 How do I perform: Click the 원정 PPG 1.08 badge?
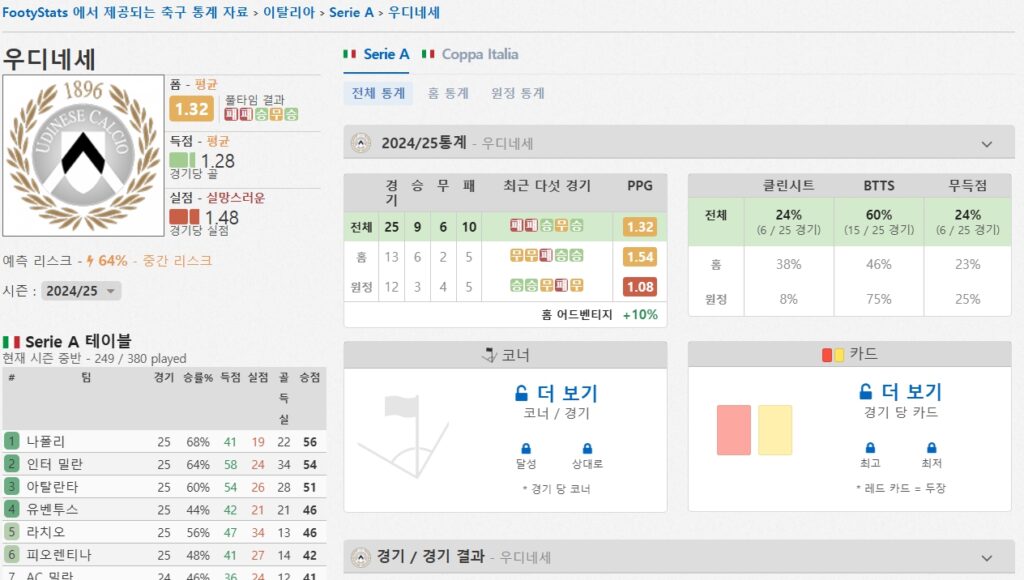[x=639, y=287]
